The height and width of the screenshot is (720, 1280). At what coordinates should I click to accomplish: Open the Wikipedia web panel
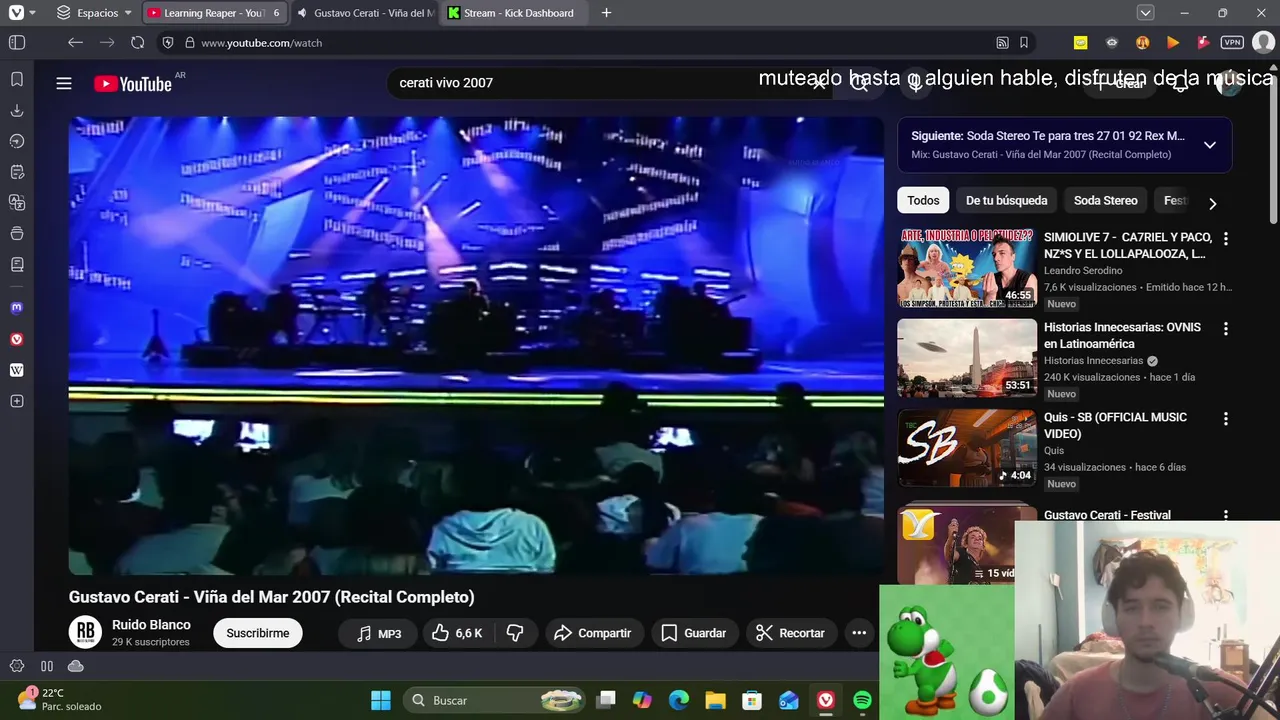click(17, 370)
